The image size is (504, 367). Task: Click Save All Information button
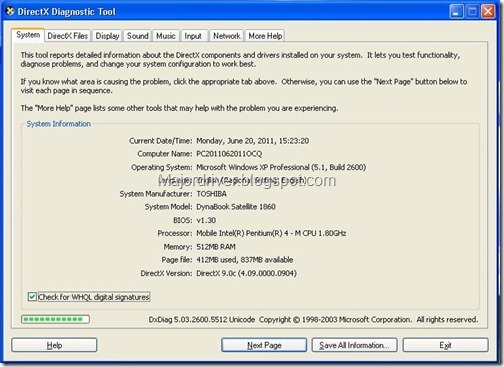point(354,345)
